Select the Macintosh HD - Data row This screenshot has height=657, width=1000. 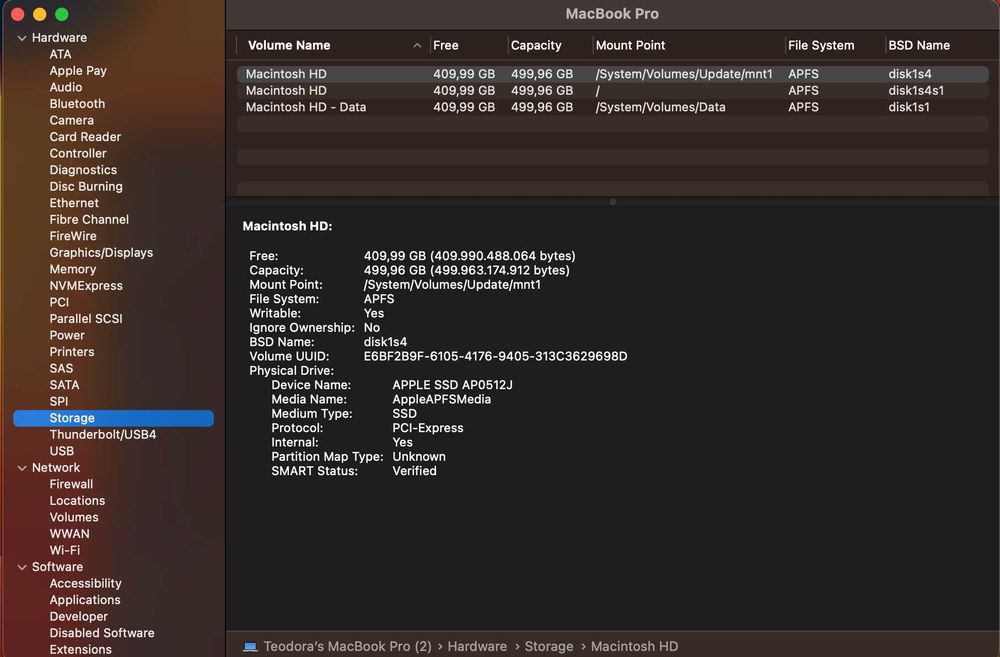(612, 107)
